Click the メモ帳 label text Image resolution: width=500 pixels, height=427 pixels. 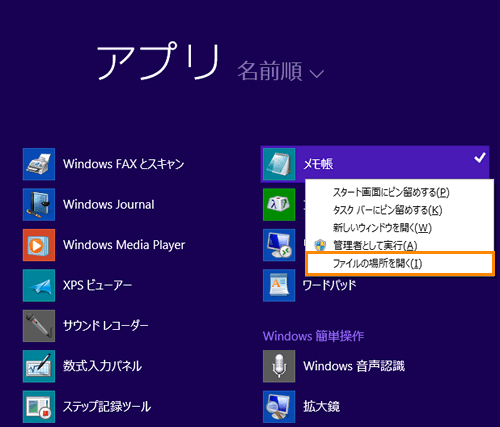tap(318, 164)
